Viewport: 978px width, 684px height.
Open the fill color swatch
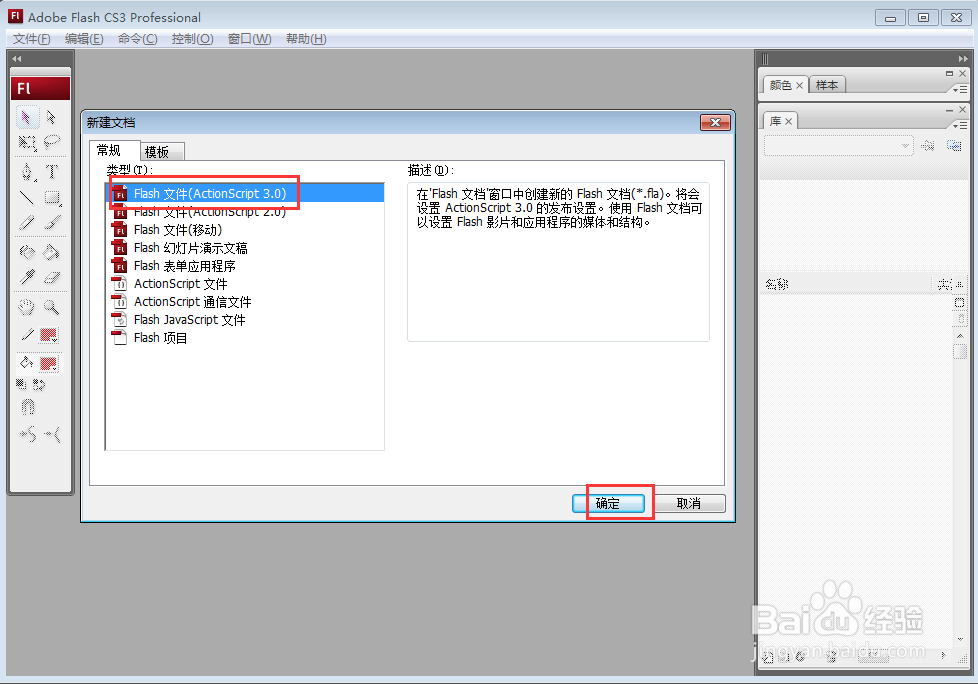point(49,364)
